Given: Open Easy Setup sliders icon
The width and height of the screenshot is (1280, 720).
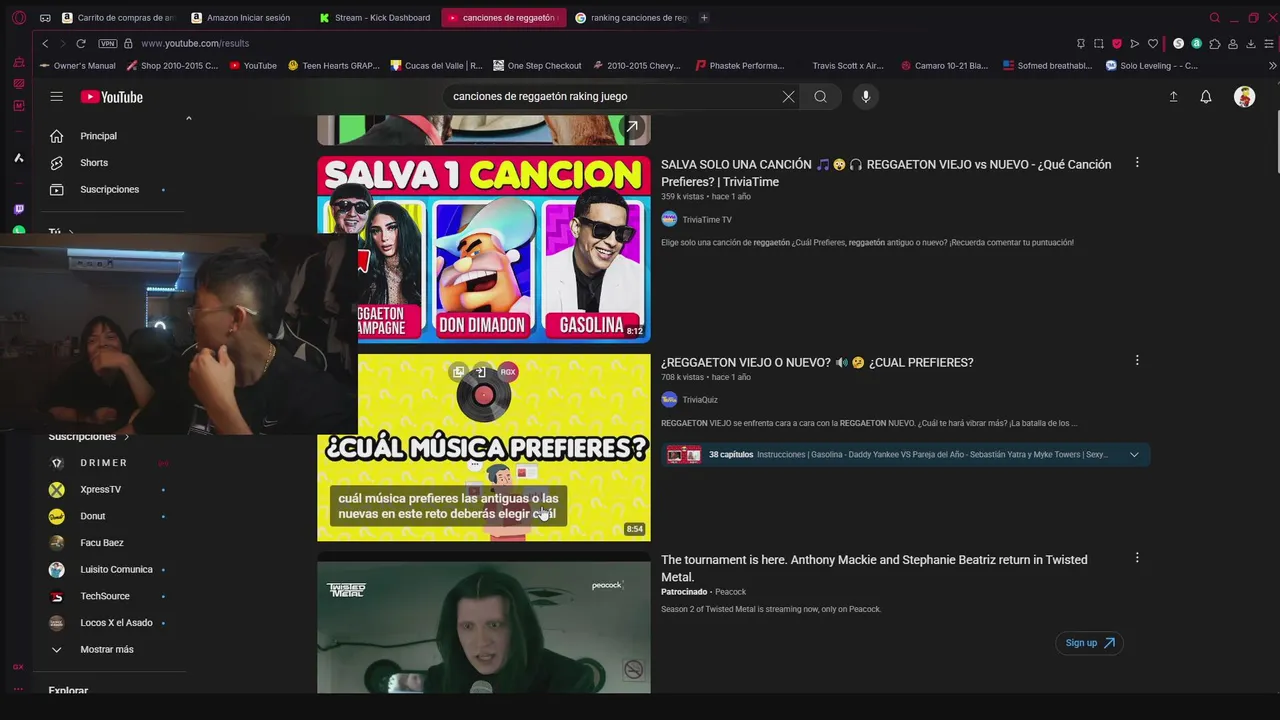Looking at the screenshot, I should click(1269, 44).
